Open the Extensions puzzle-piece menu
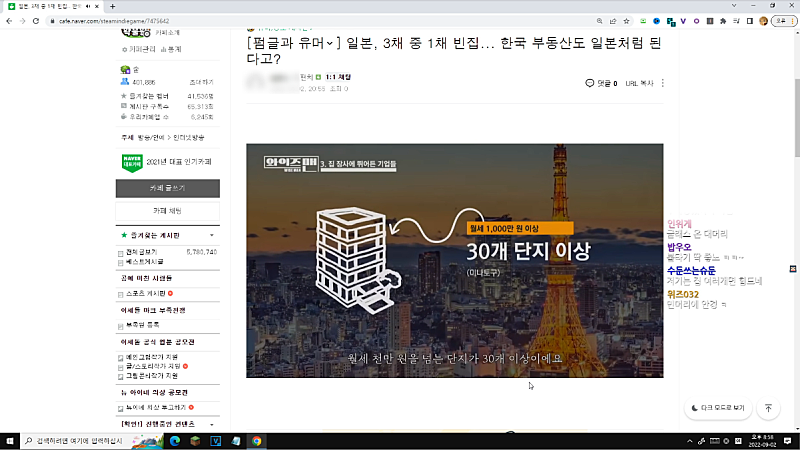 723,21
